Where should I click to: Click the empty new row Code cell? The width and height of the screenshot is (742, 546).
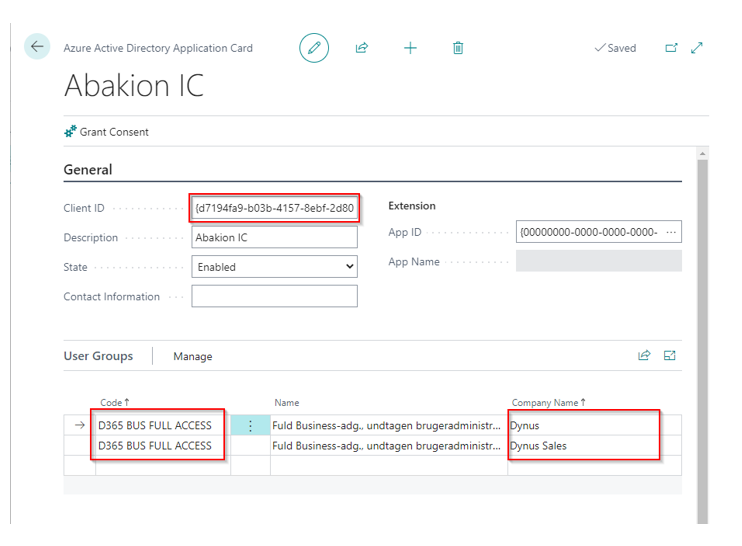click(163, 466)
